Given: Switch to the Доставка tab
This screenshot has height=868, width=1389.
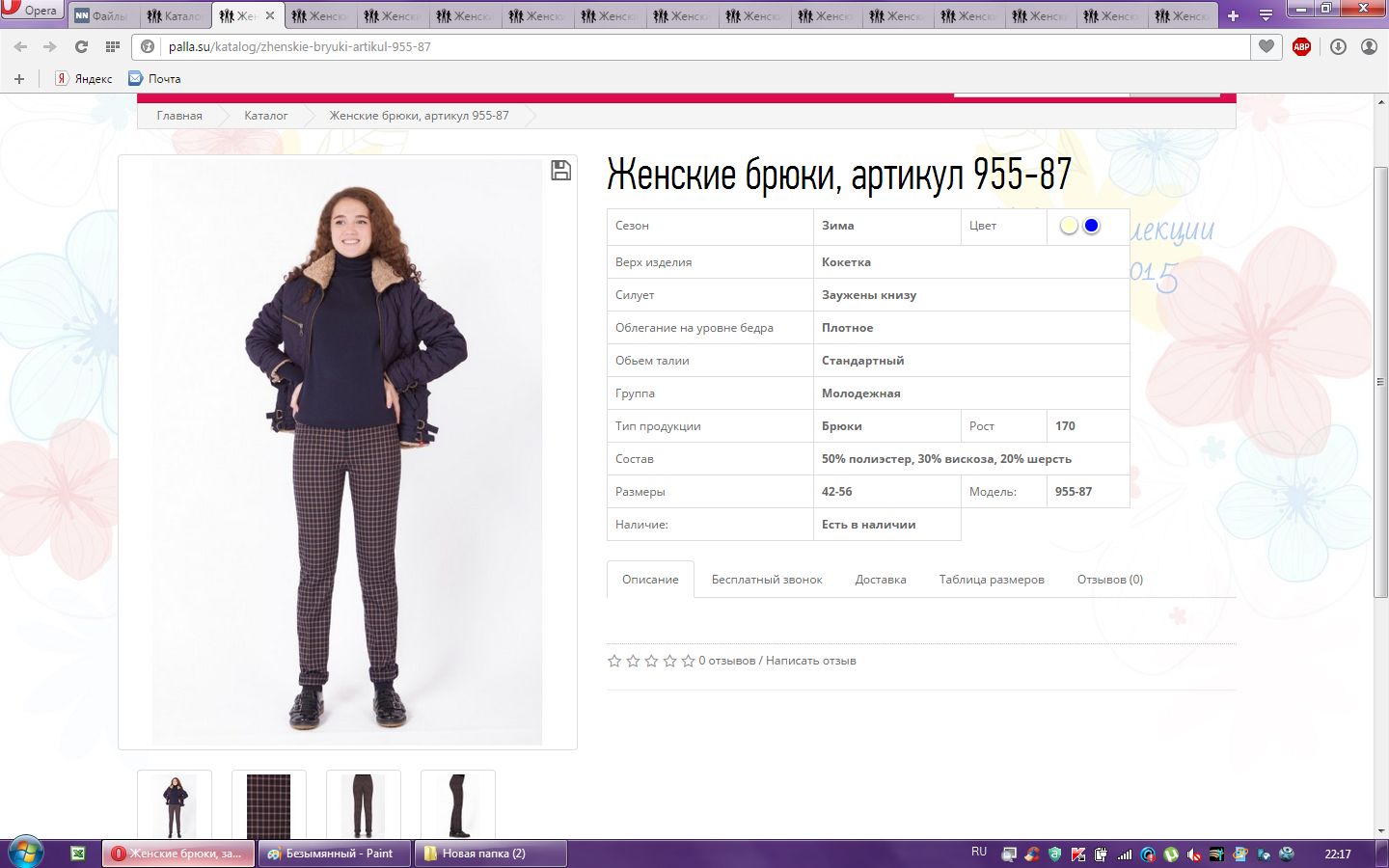Looking at the screenshot, I should pos(880,580).
